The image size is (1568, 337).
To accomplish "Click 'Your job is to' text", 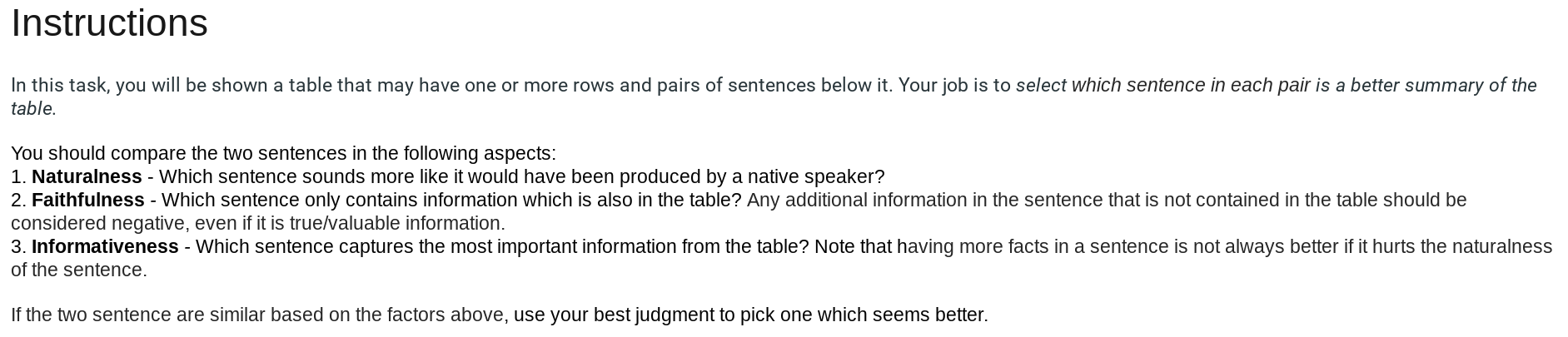I will [x=954, y=86].
